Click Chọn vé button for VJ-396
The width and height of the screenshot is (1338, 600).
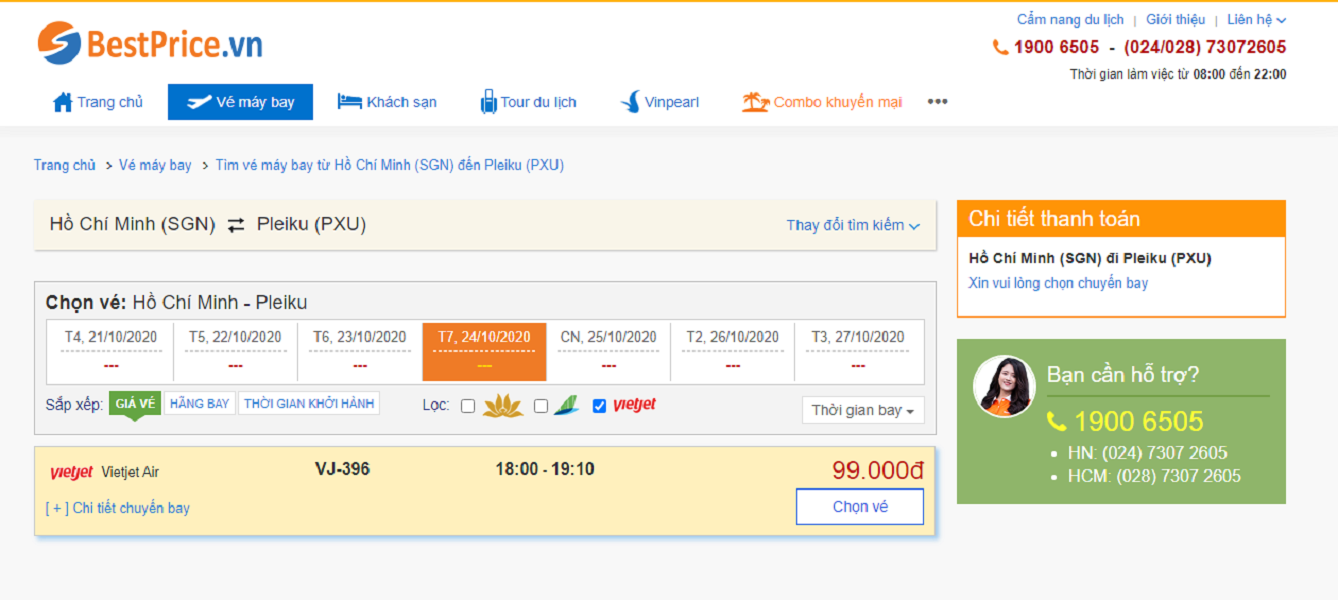(x=860, y=506)
